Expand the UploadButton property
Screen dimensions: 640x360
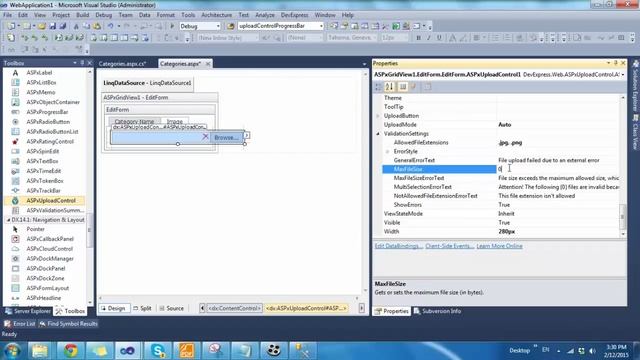[x=378, y=116]
